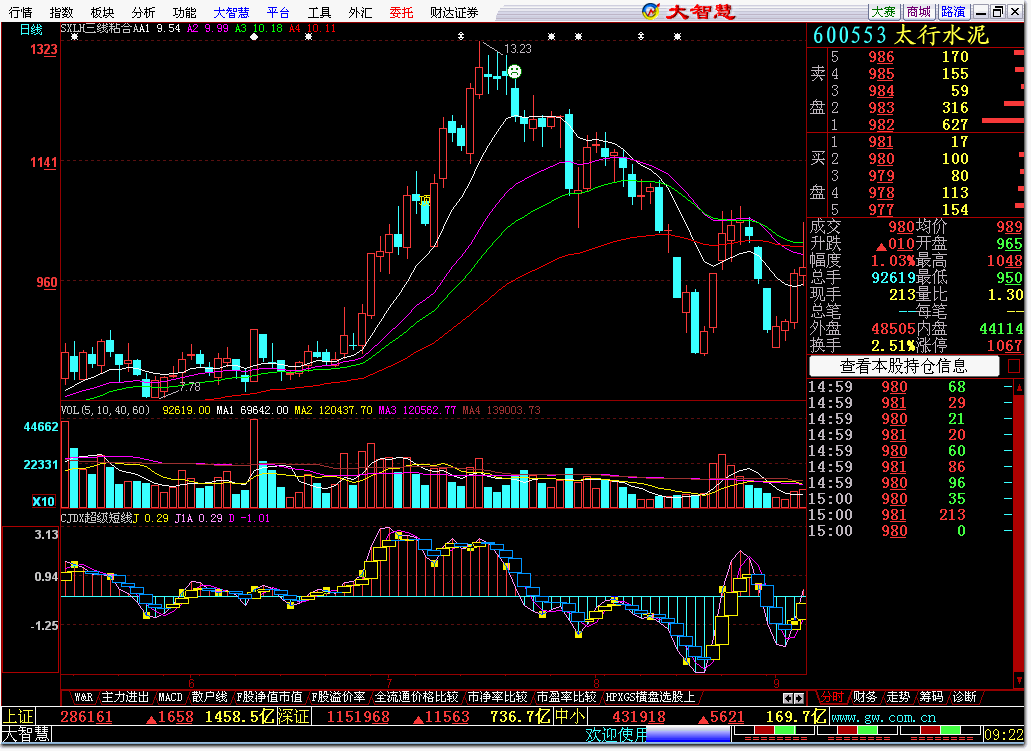
Task: Open the 指数 menu
Action: [61, 12]
